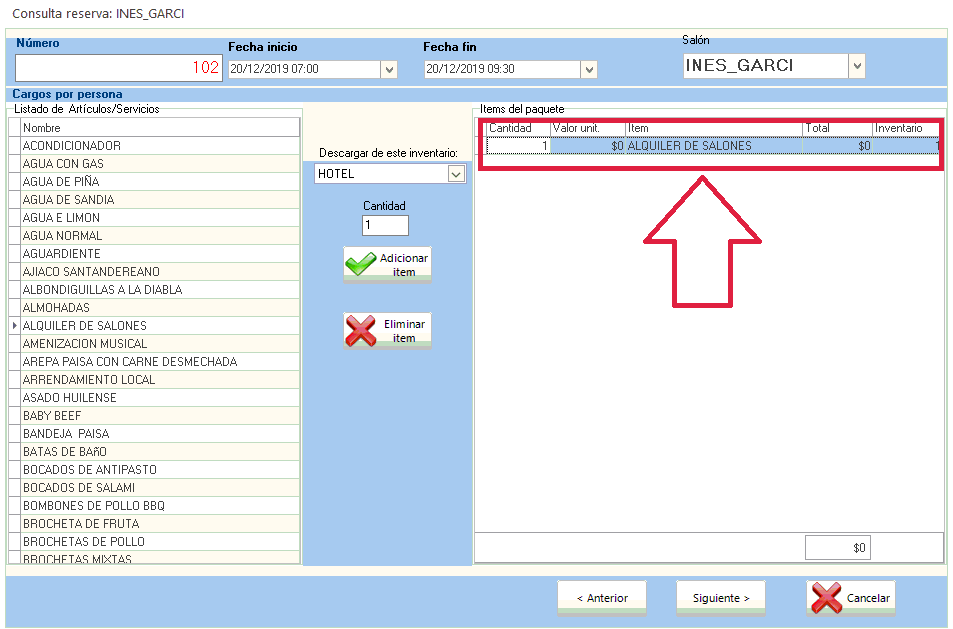Choose BANDEJA PAISA from the services list
The height and width of the screenshot is (629, 953).
coord(66,434)
